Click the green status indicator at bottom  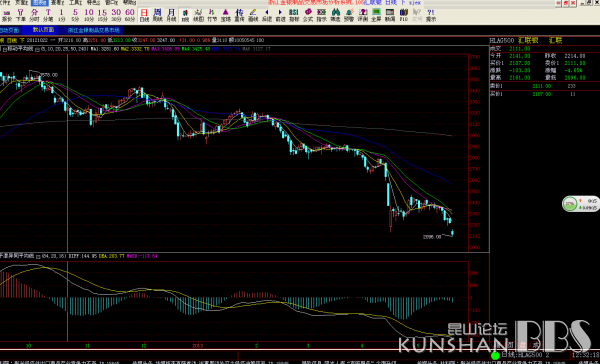coord(496,356)
